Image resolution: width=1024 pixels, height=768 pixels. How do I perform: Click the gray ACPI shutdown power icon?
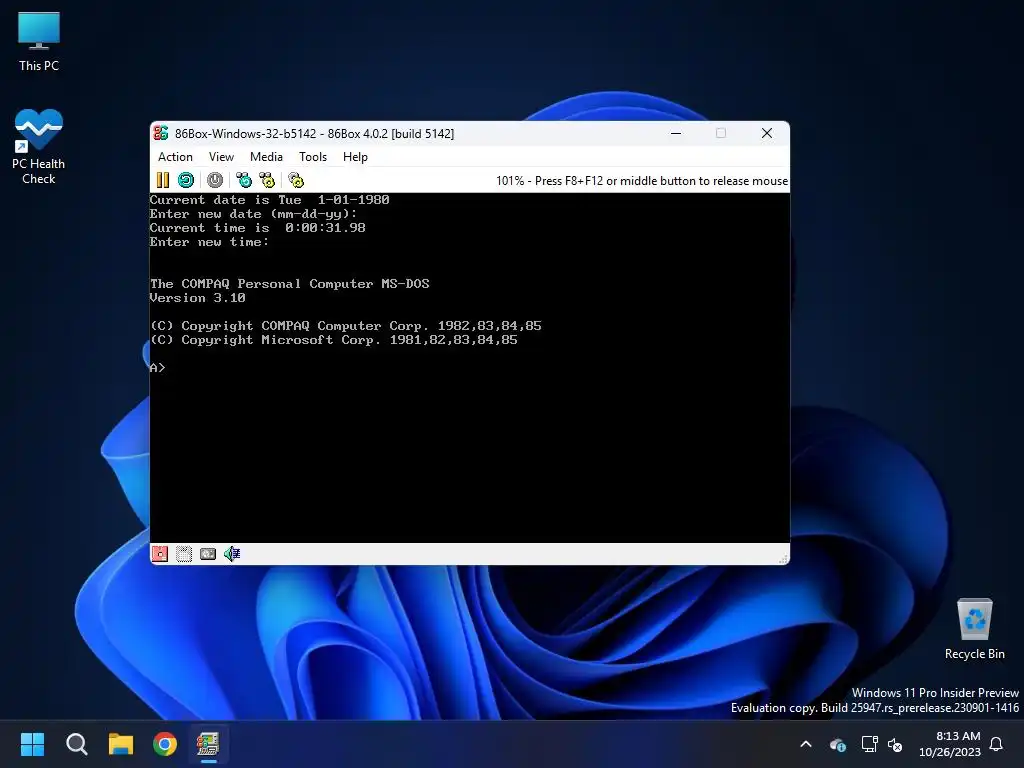pos(215,180)
